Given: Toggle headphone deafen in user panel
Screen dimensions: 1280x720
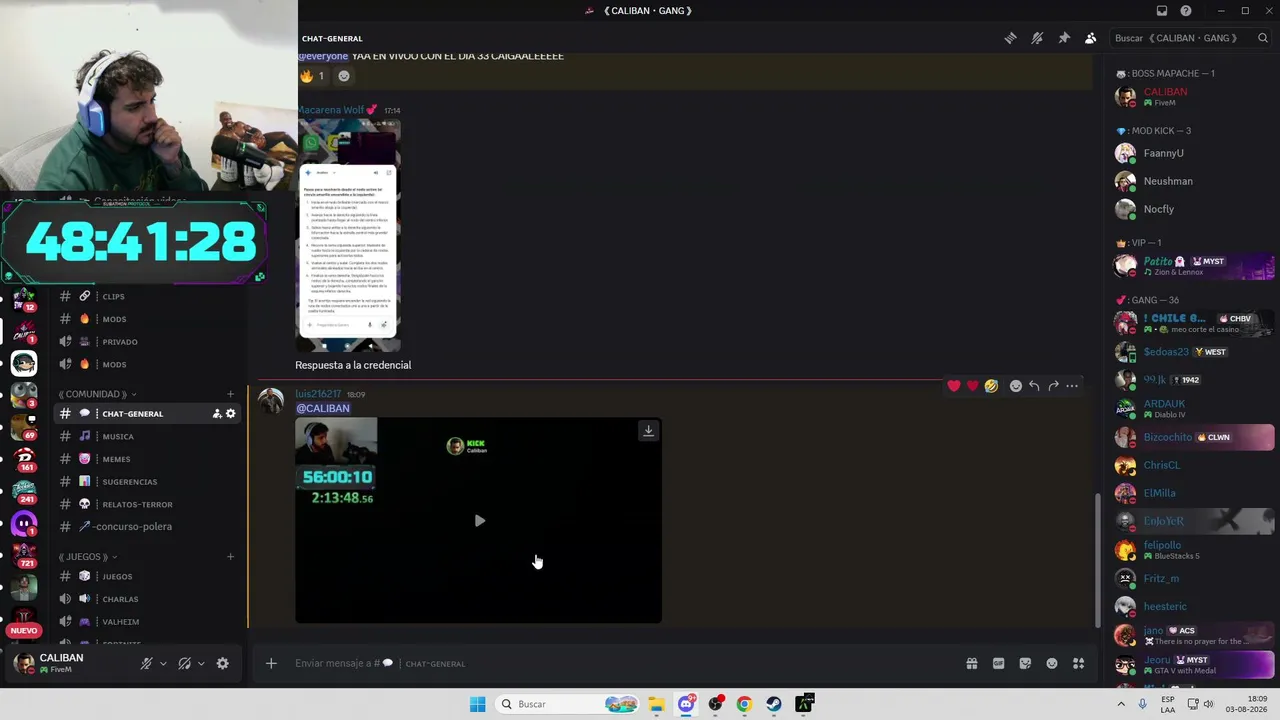Looking at the screenshot, I should point(184,663).
